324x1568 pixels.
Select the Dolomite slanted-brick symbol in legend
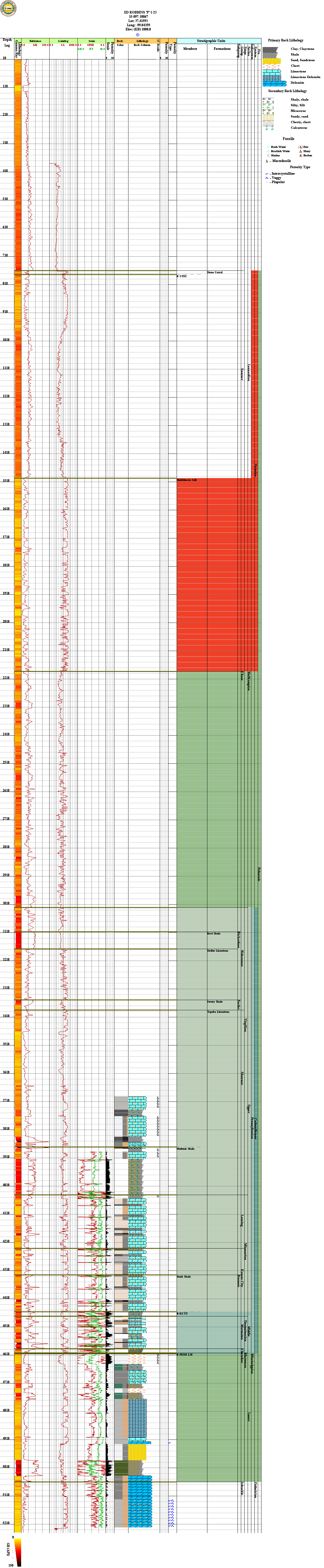275,83
